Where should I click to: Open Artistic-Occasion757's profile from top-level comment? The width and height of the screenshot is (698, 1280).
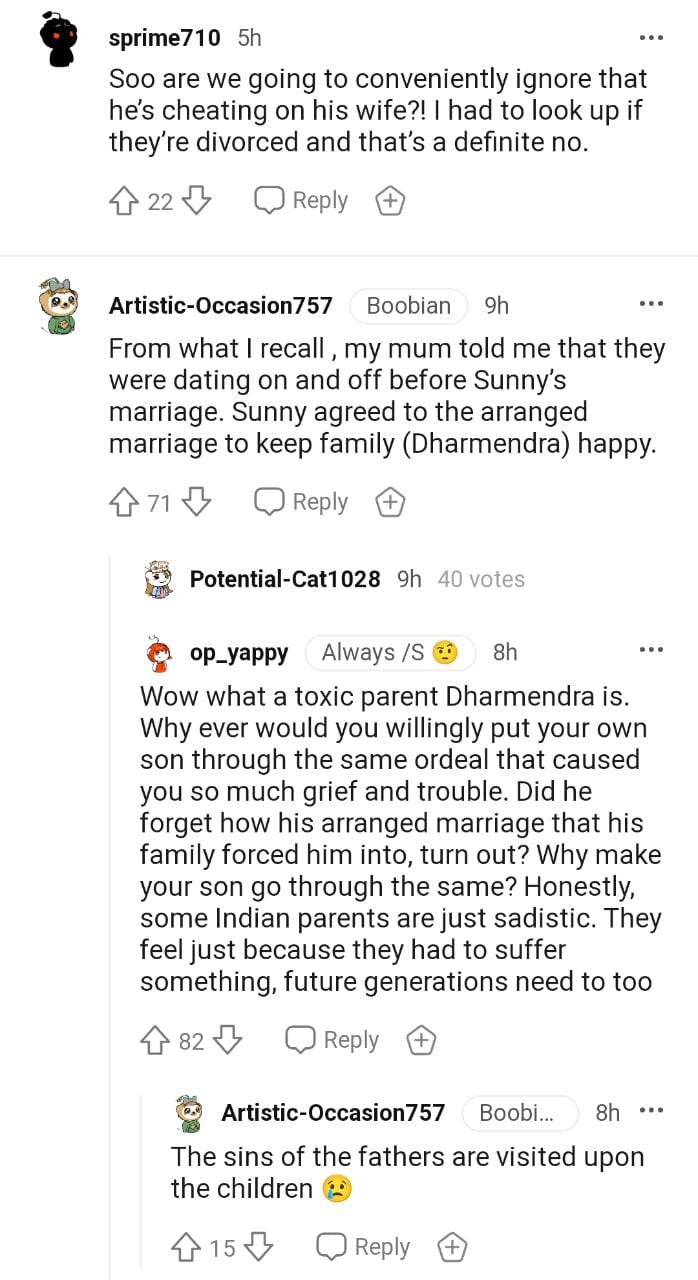tap(220, 305)
